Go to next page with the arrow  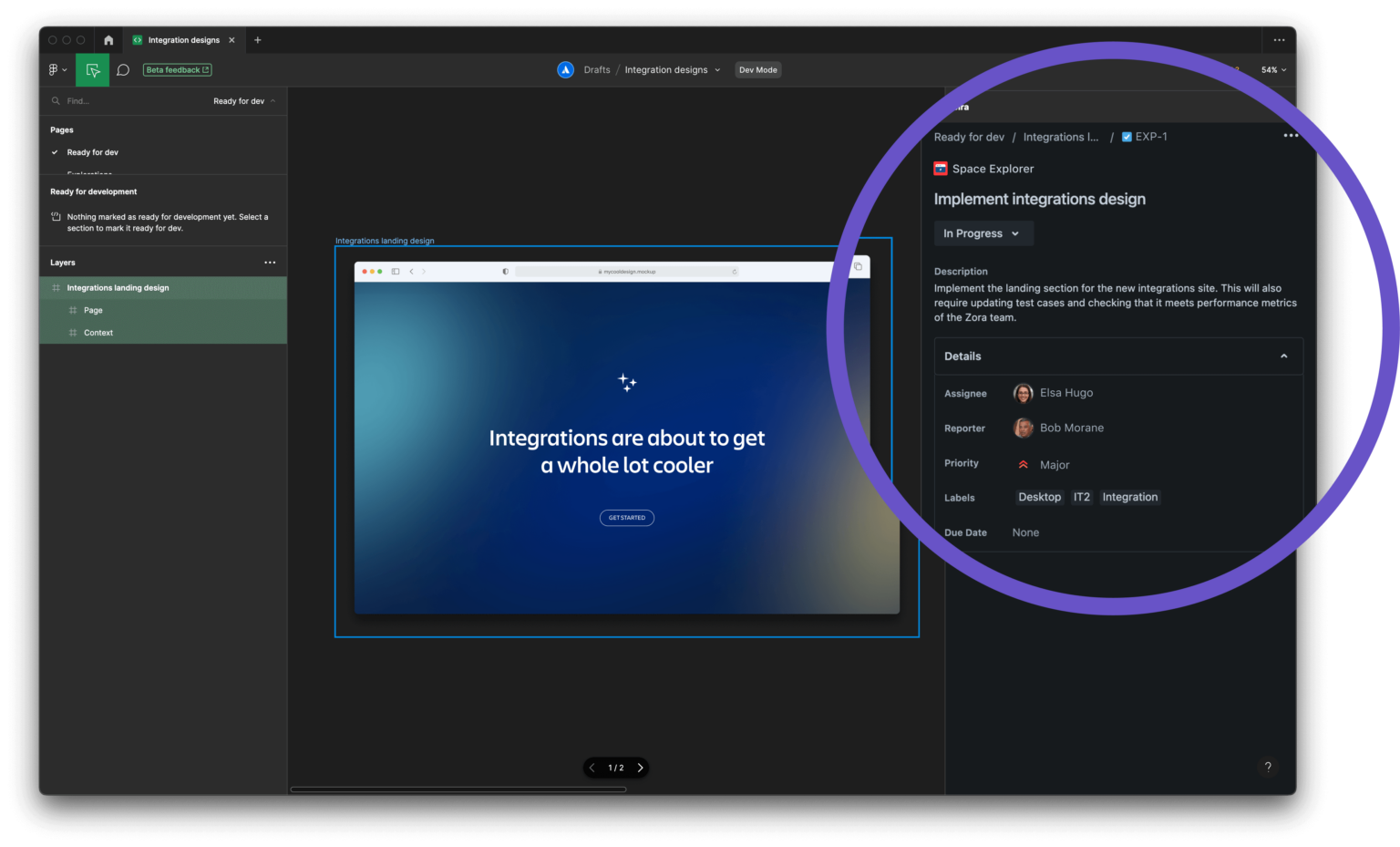point(640,768)
